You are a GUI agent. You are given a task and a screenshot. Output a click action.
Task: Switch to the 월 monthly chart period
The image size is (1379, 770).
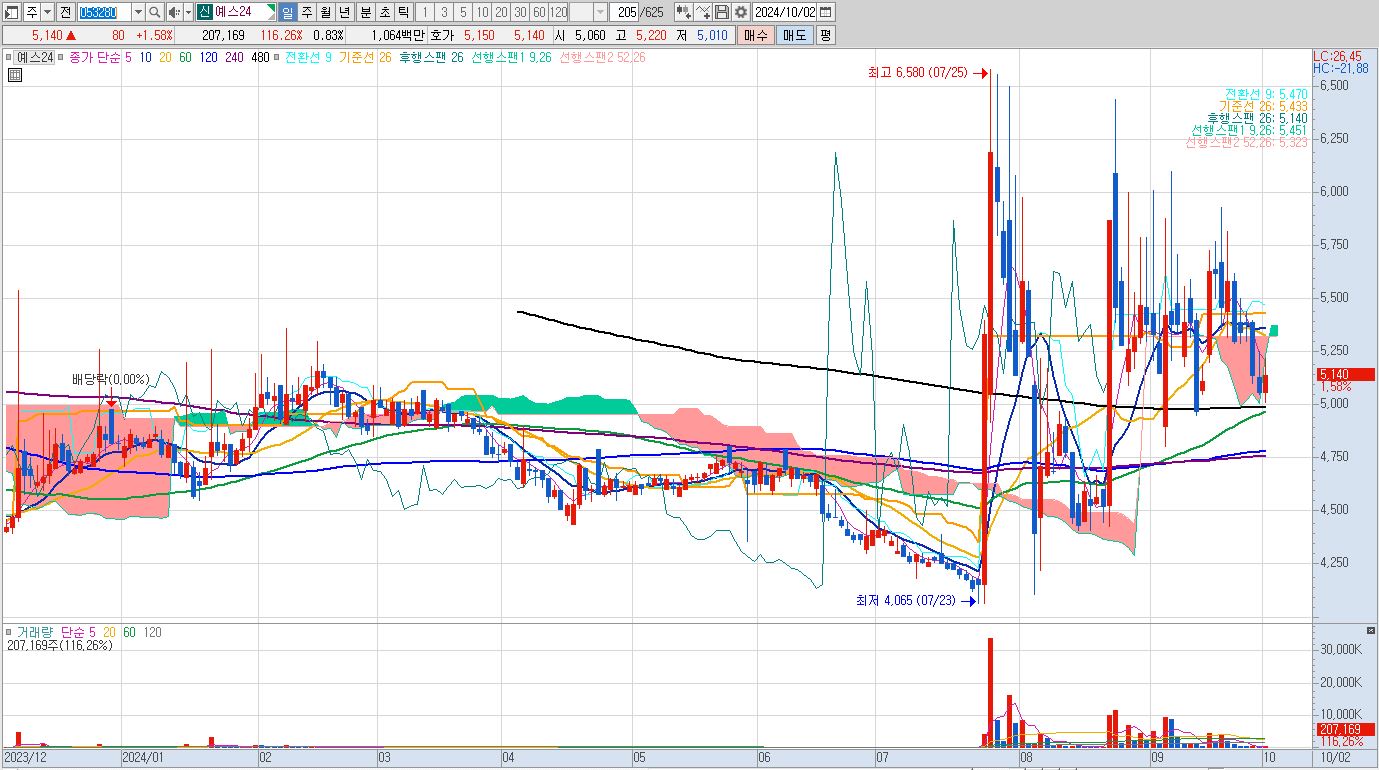tap(326, 12)
